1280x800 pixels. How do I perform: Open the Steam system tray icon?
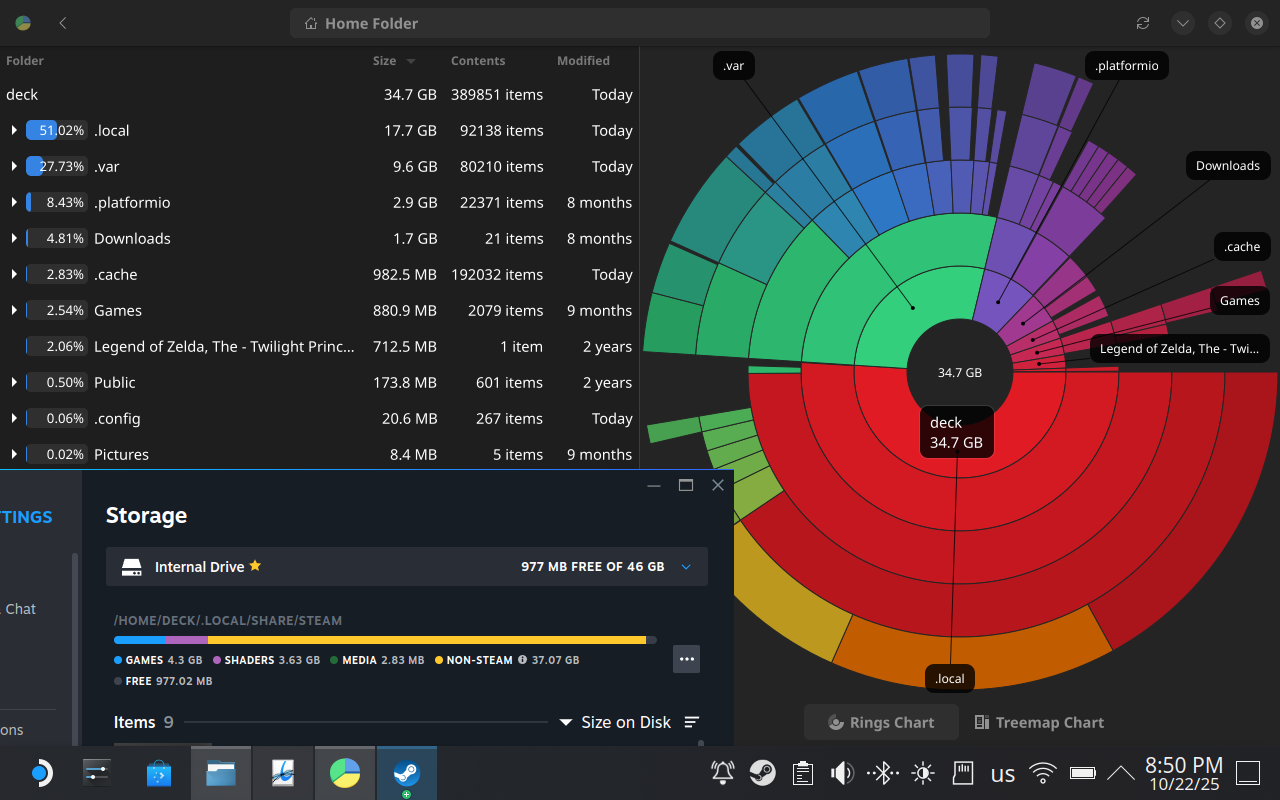[762, 773]
